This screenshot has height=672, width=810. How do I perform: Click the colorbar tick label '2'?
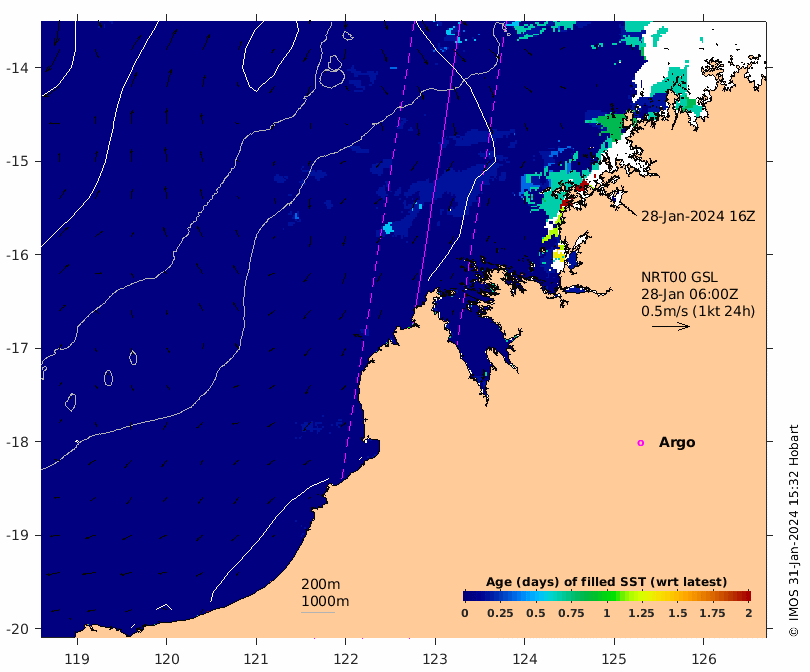coord(749,613)
